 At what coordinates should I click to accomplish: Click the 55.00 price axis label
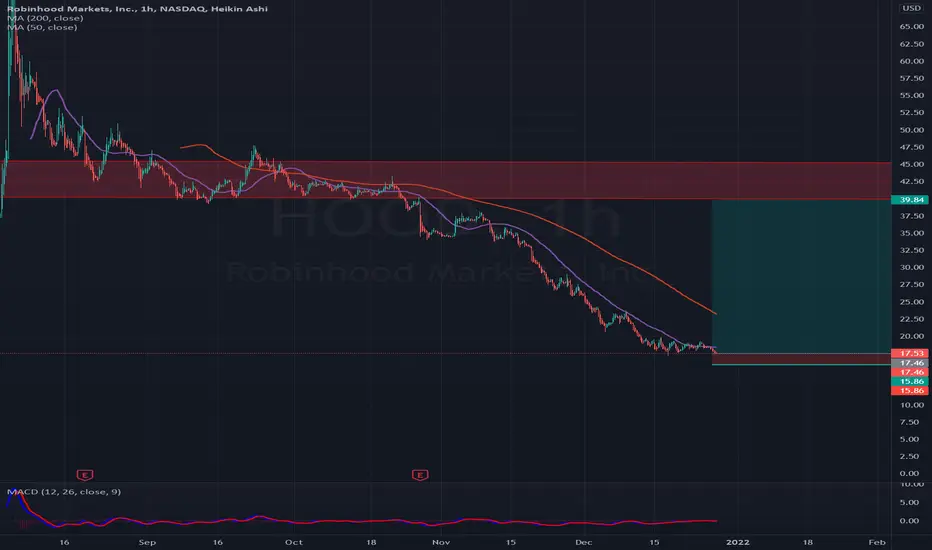tap(911, 95)
